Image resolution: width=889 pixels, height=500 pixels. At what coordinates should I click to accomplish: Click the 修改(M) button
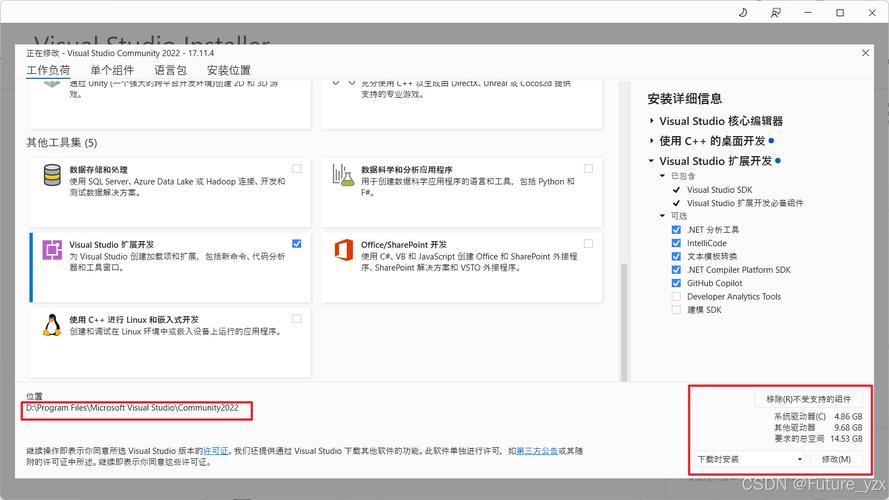tap(836, 459)
